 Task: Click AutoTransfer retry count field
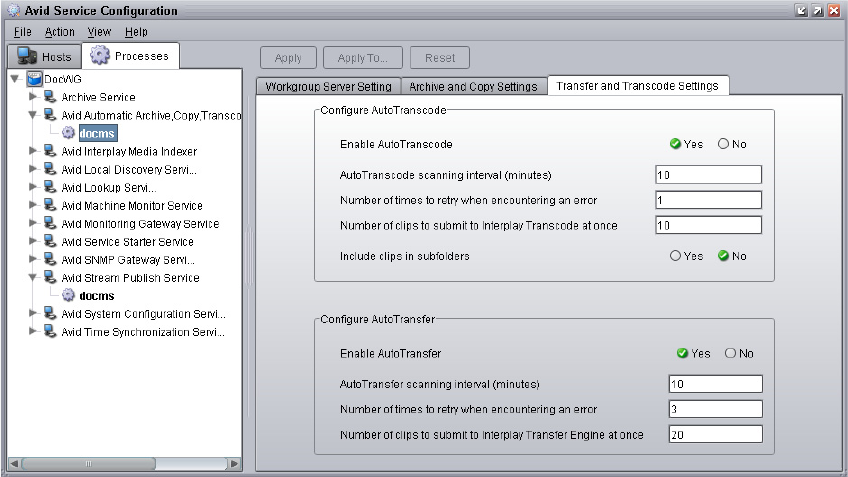716,409
